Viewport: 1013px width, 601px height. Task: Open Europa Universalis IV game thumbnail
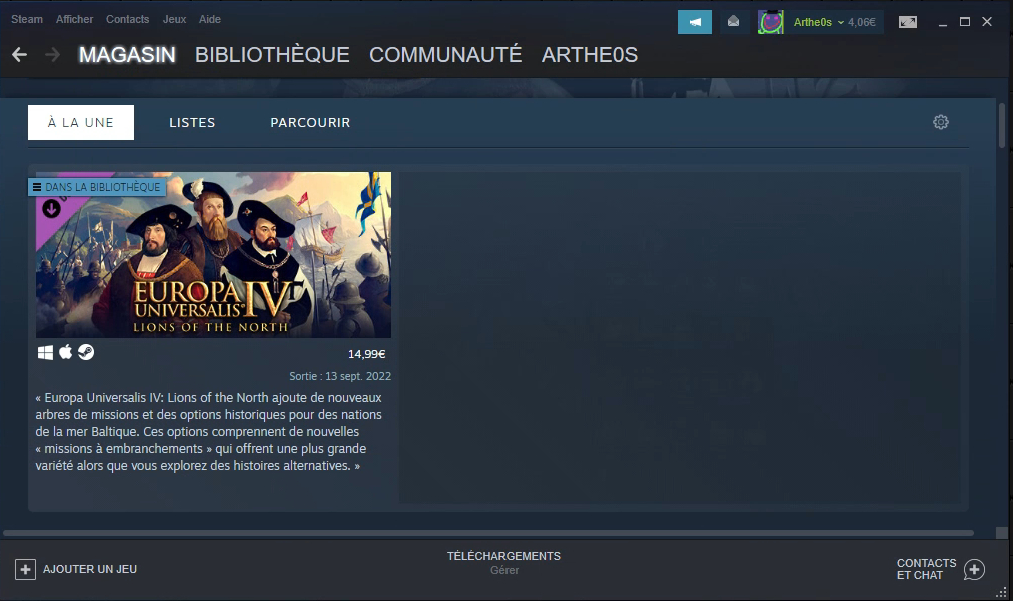pos(213,255)
